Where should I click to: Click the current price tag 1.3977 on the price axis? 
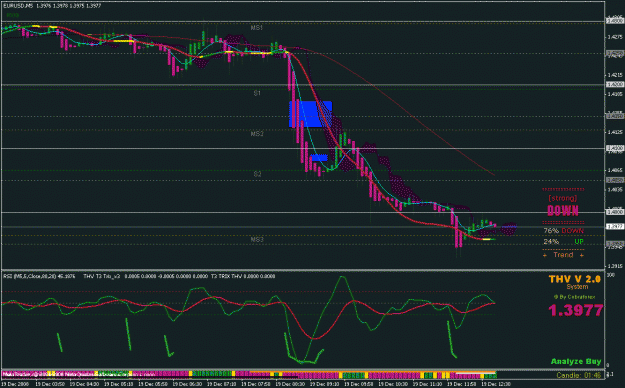pos(615,226)
